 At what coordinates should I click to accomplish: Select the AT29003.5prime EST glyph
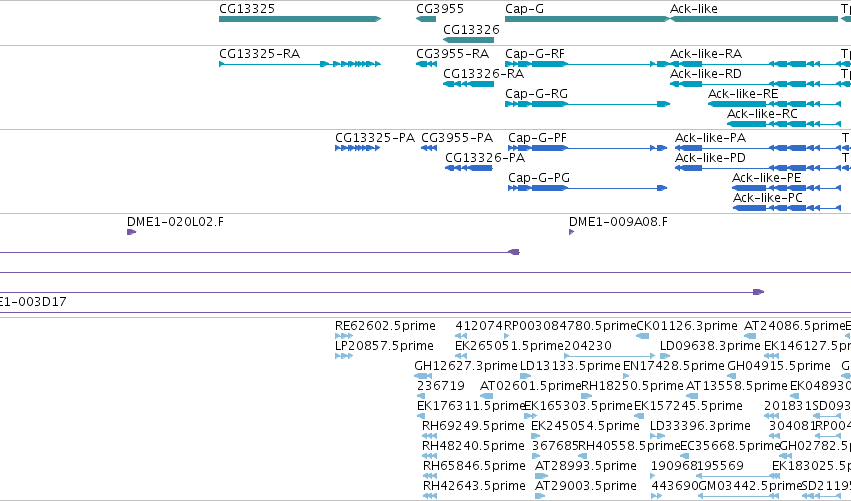(539, 496)
